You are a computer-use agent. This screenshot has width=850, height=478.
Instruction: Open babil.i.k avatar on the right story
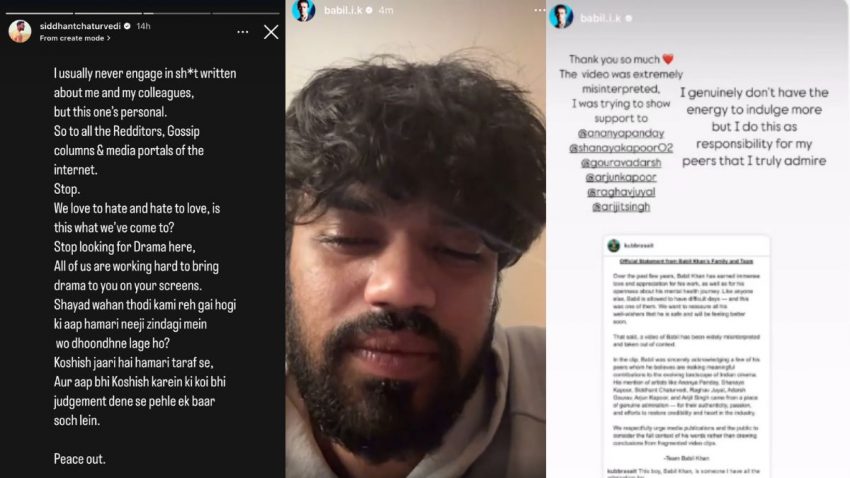[x=561, y=17]
